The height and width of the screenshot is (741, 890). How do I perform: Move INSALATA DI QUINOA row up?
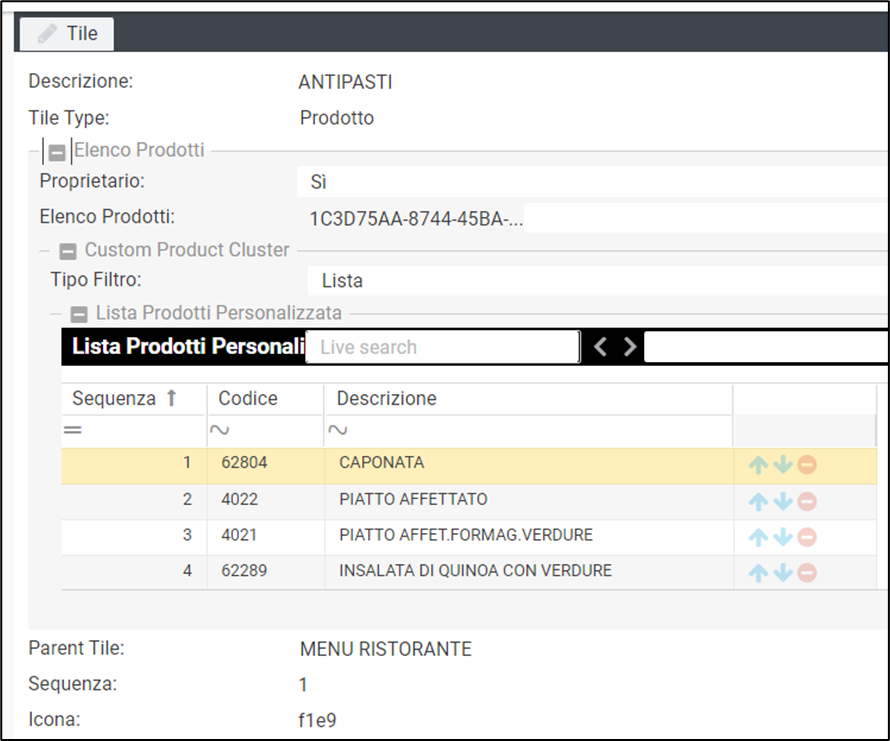tap(759, 573)
